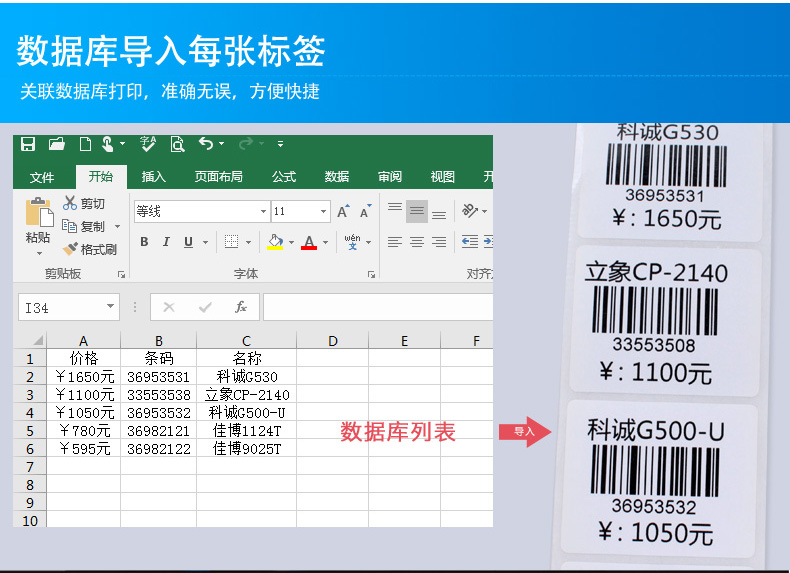
Task: Click the New blank document icon
Action: click(x=85, y=144)
